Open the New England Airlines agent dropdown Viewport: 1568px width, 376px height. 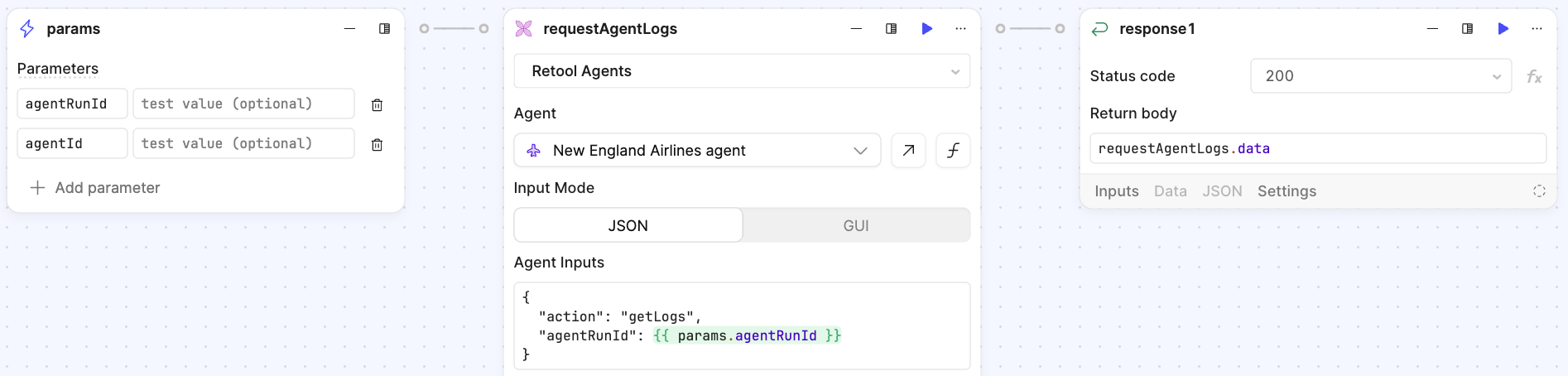[697, 151]
